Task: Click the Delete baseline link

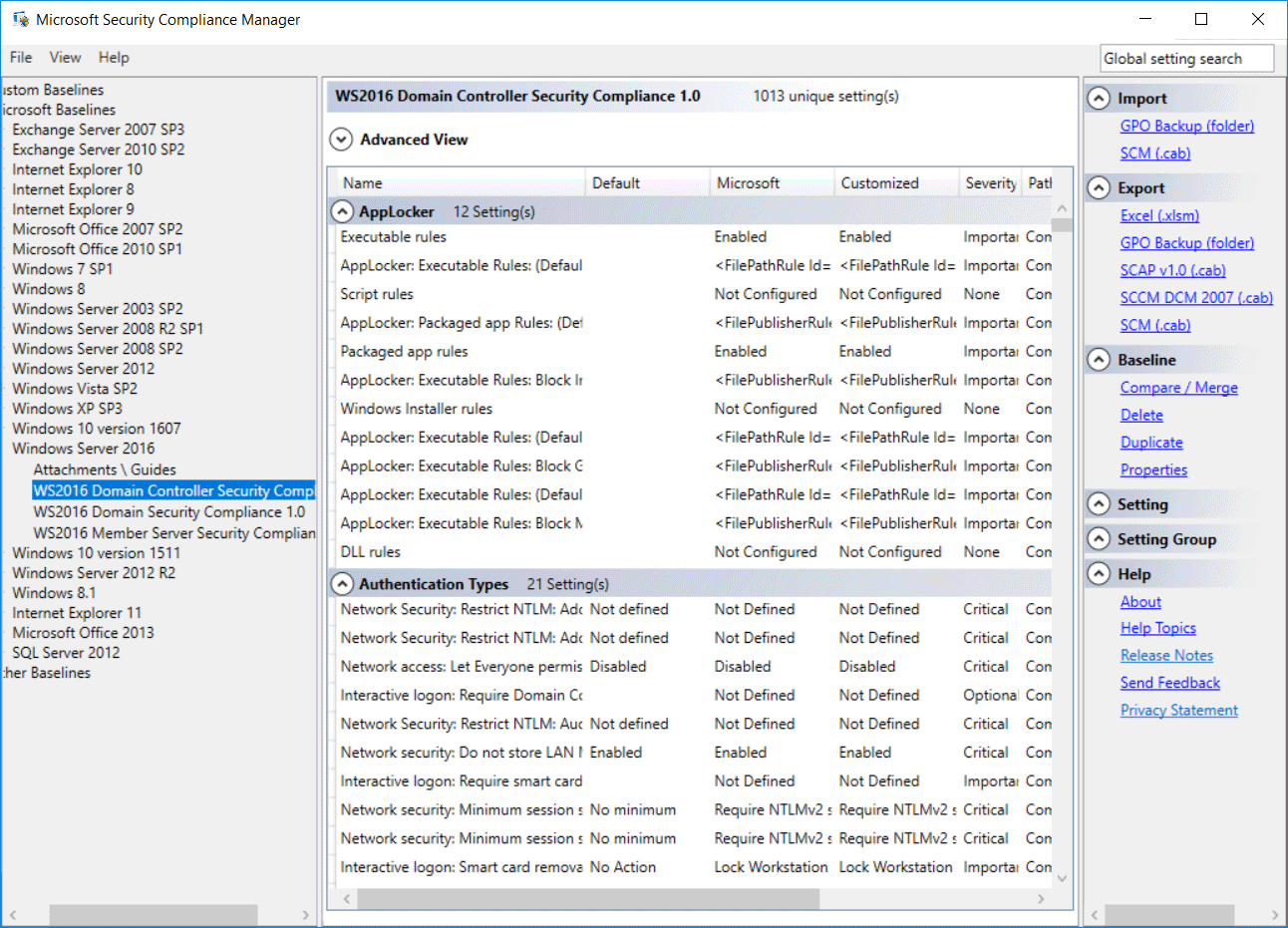Action: [x=1141, y=415]
